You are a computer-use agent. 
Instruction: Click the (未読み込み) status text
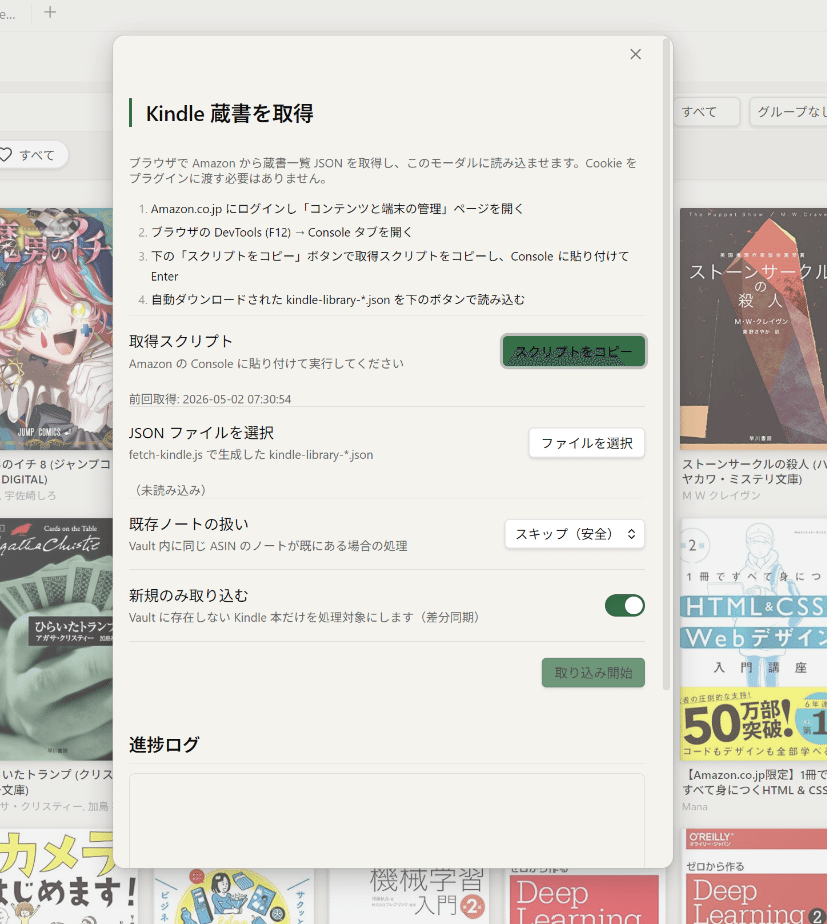point(170,490)
